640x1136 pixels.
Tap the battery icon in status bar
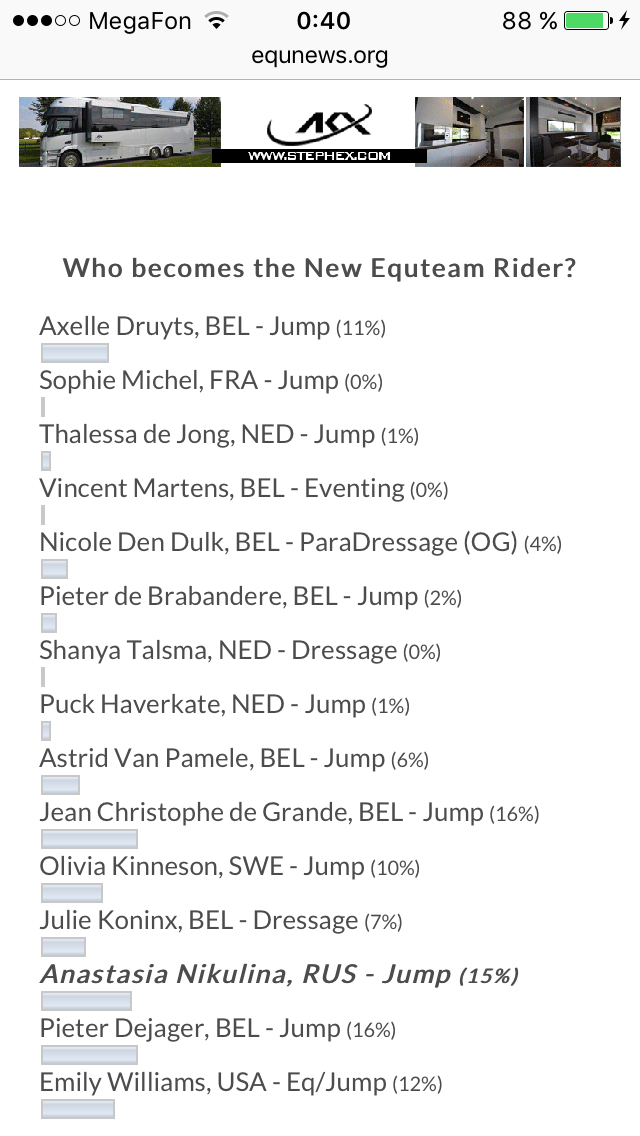point(586,21)
